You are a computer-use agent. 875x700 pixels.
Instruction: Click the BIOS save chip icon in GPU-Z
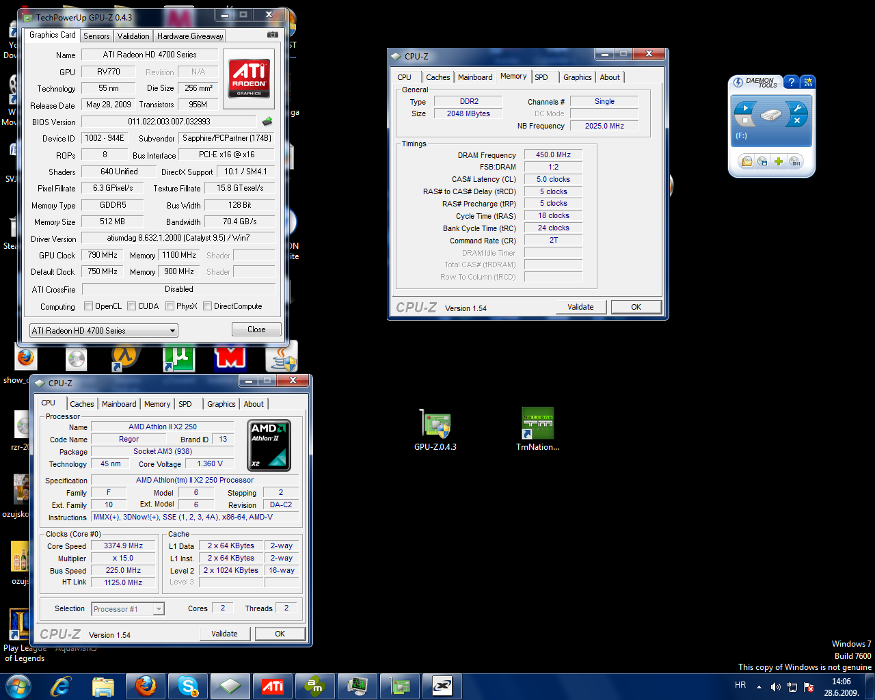click(x=267, y=121)
